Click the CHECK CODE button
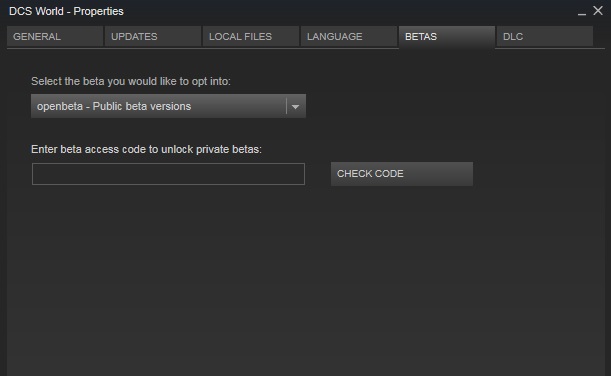Image resolution: width=611 pixels, height=376 pixels. (402, 174)
